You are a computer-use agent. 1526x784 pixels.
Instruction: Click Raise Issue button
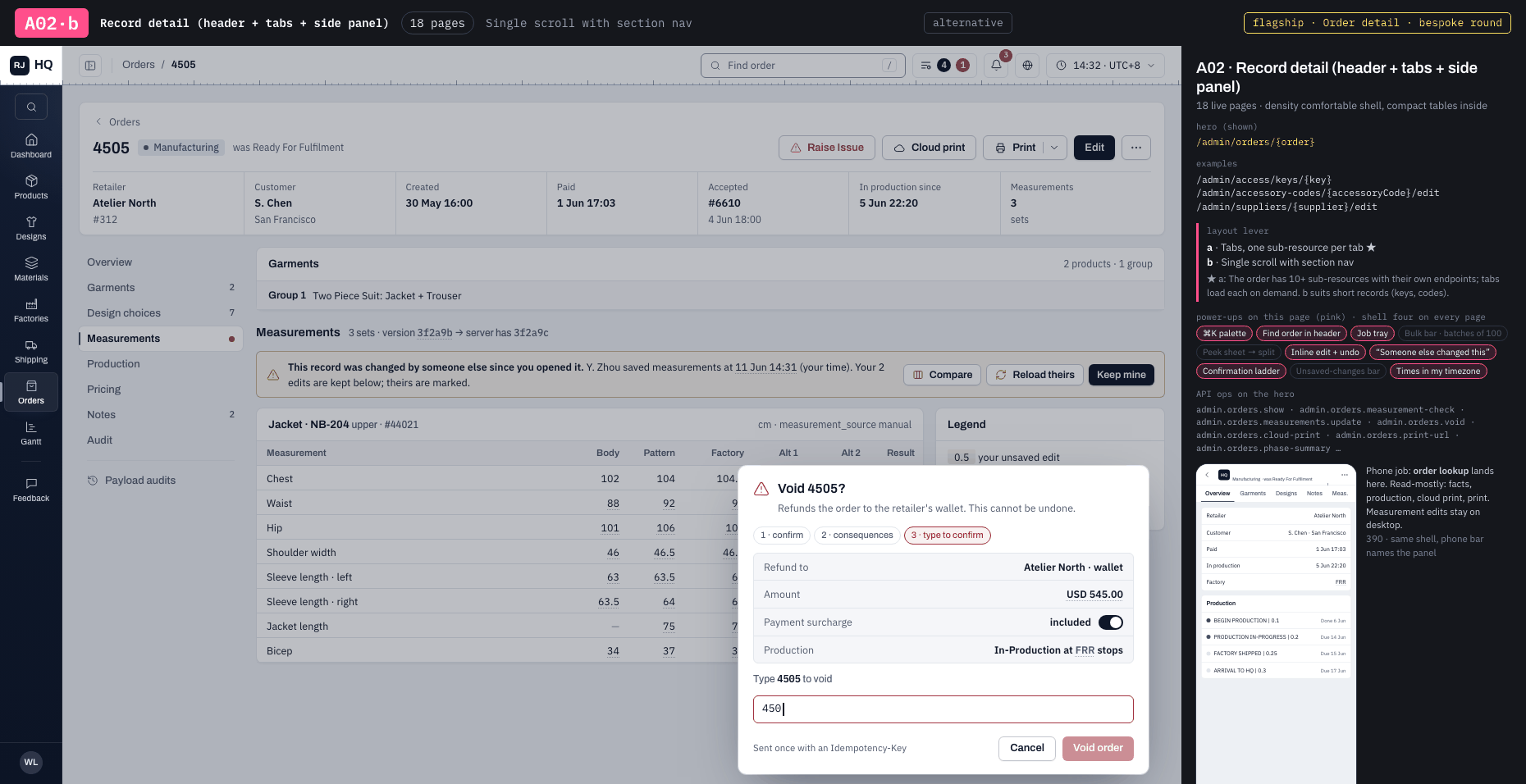[x=827, y=148]
